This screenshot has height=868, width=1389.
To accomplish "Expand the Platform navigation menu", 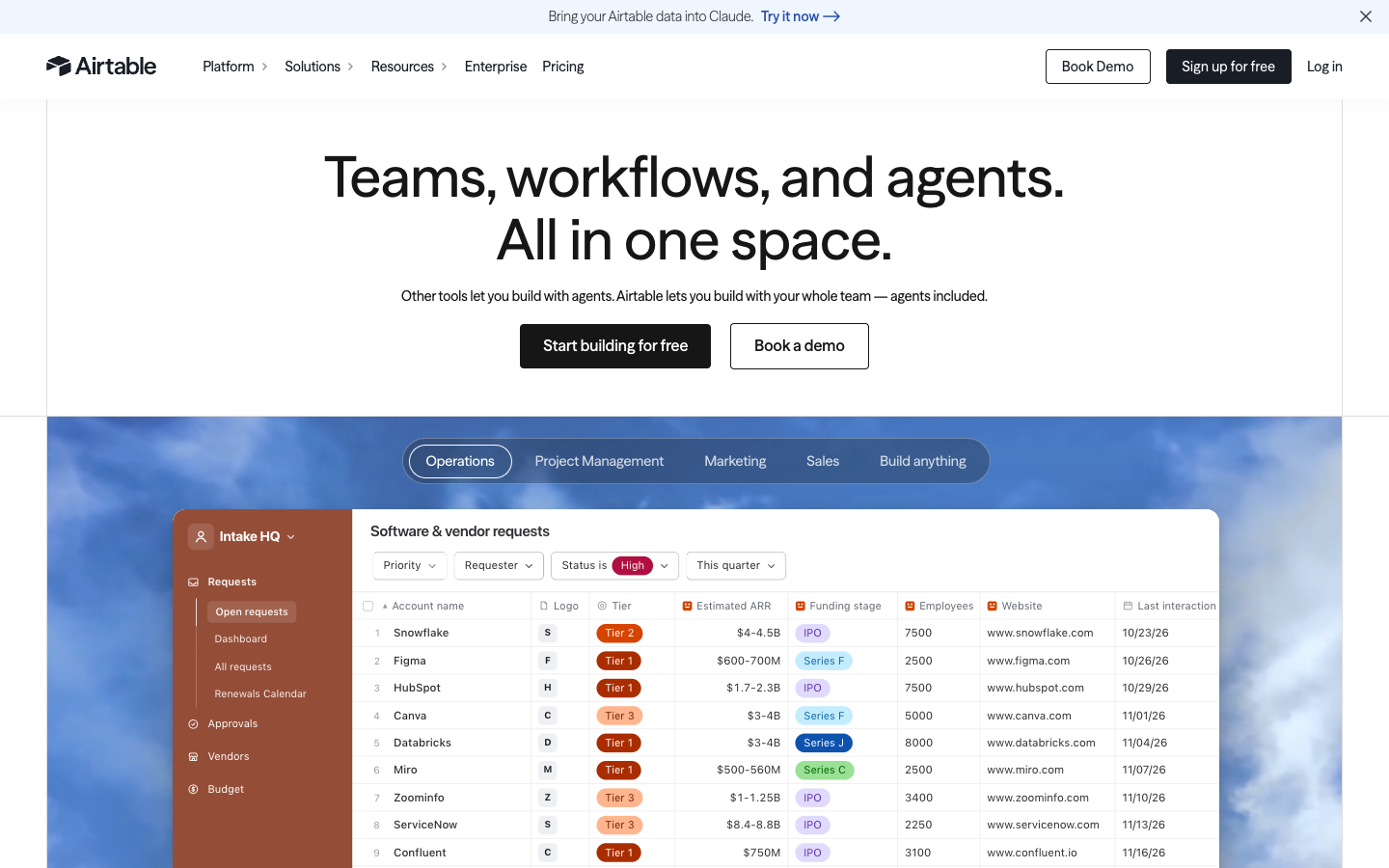I will [x=235, y=67].
